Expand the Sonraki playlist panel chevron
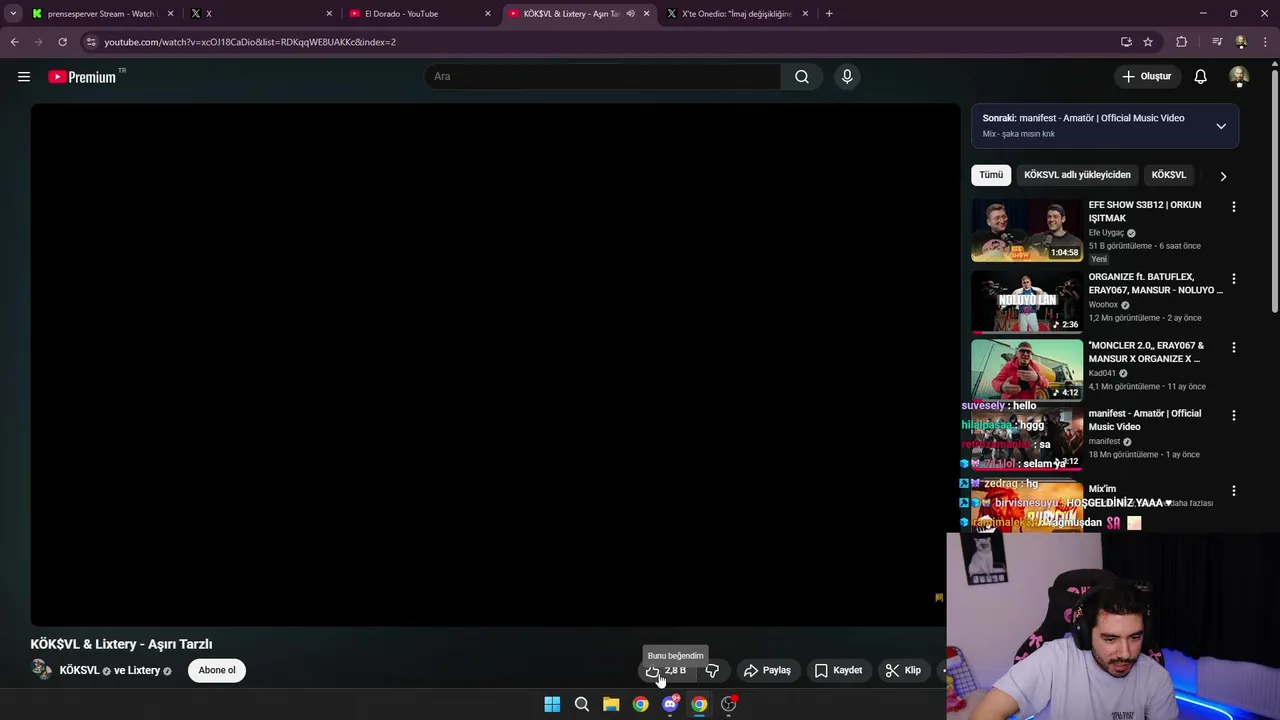This screenshot has height=720, width=1280. coord(1221,126)
